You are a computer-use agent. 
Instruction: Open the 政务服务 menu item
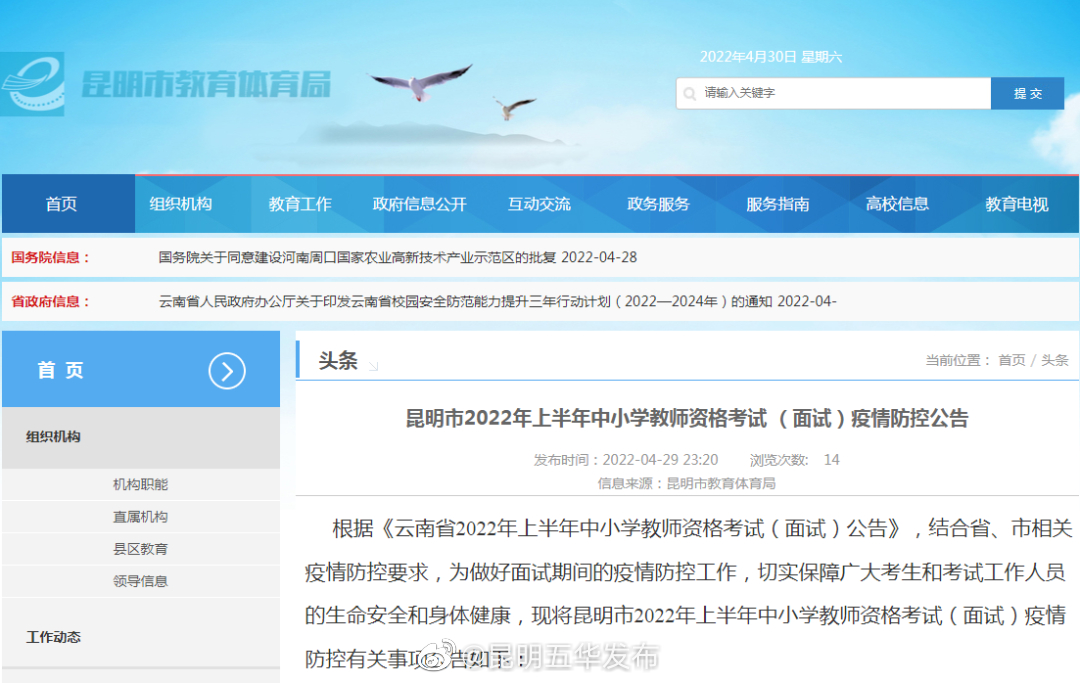tap(657, 203)
